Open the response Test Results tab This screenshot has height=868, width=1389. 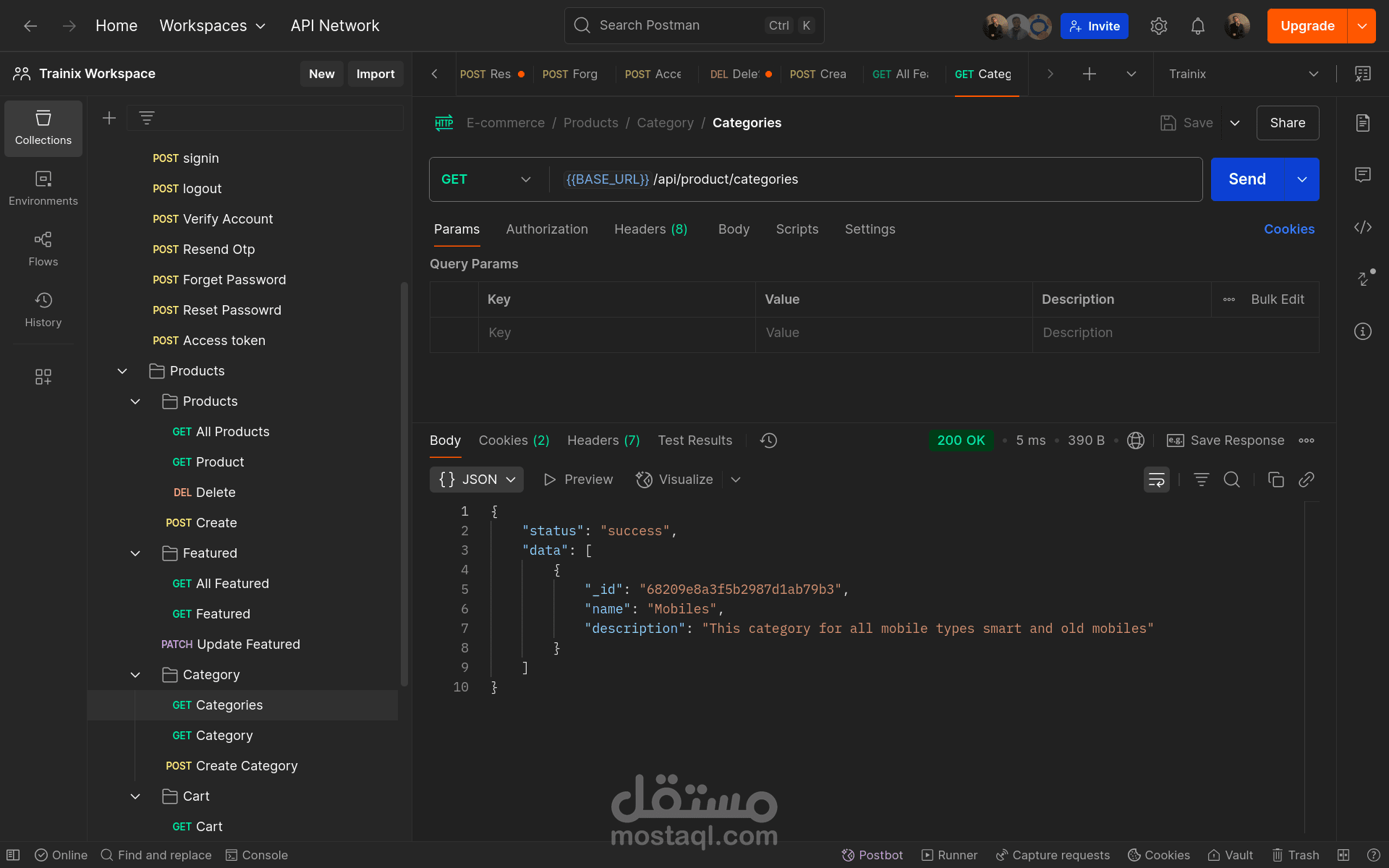click(x=694, y=441)
